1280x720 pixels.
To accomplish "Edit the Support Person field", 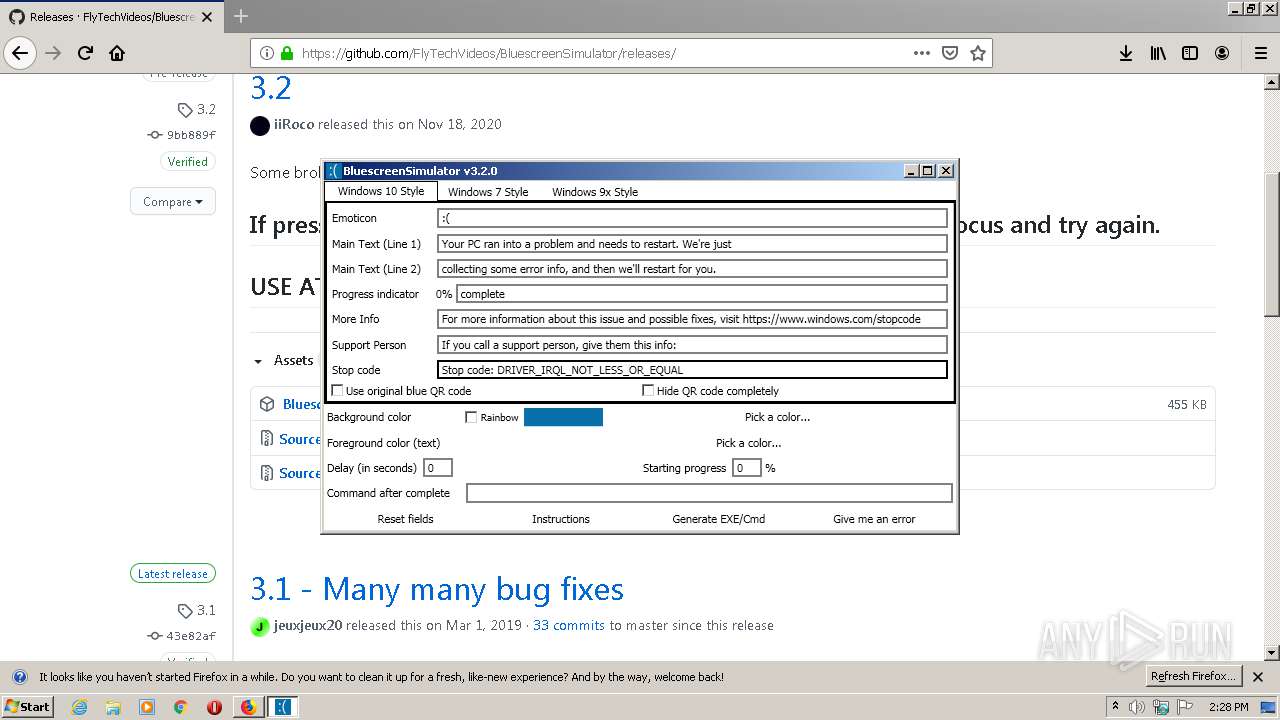I will click(x=692, y=344).
